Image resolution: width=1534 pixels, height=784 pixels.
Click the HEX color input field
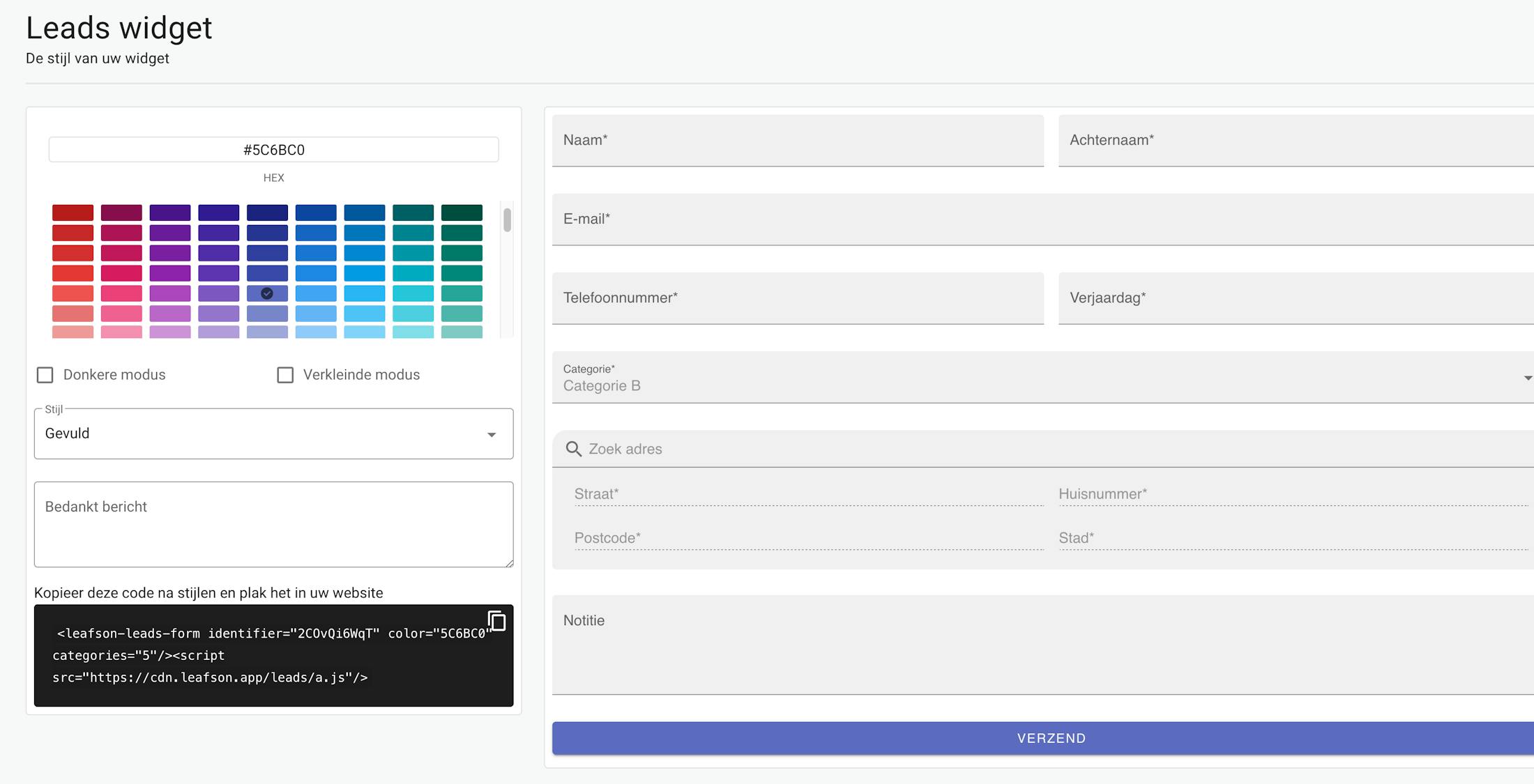click(273, 150)
